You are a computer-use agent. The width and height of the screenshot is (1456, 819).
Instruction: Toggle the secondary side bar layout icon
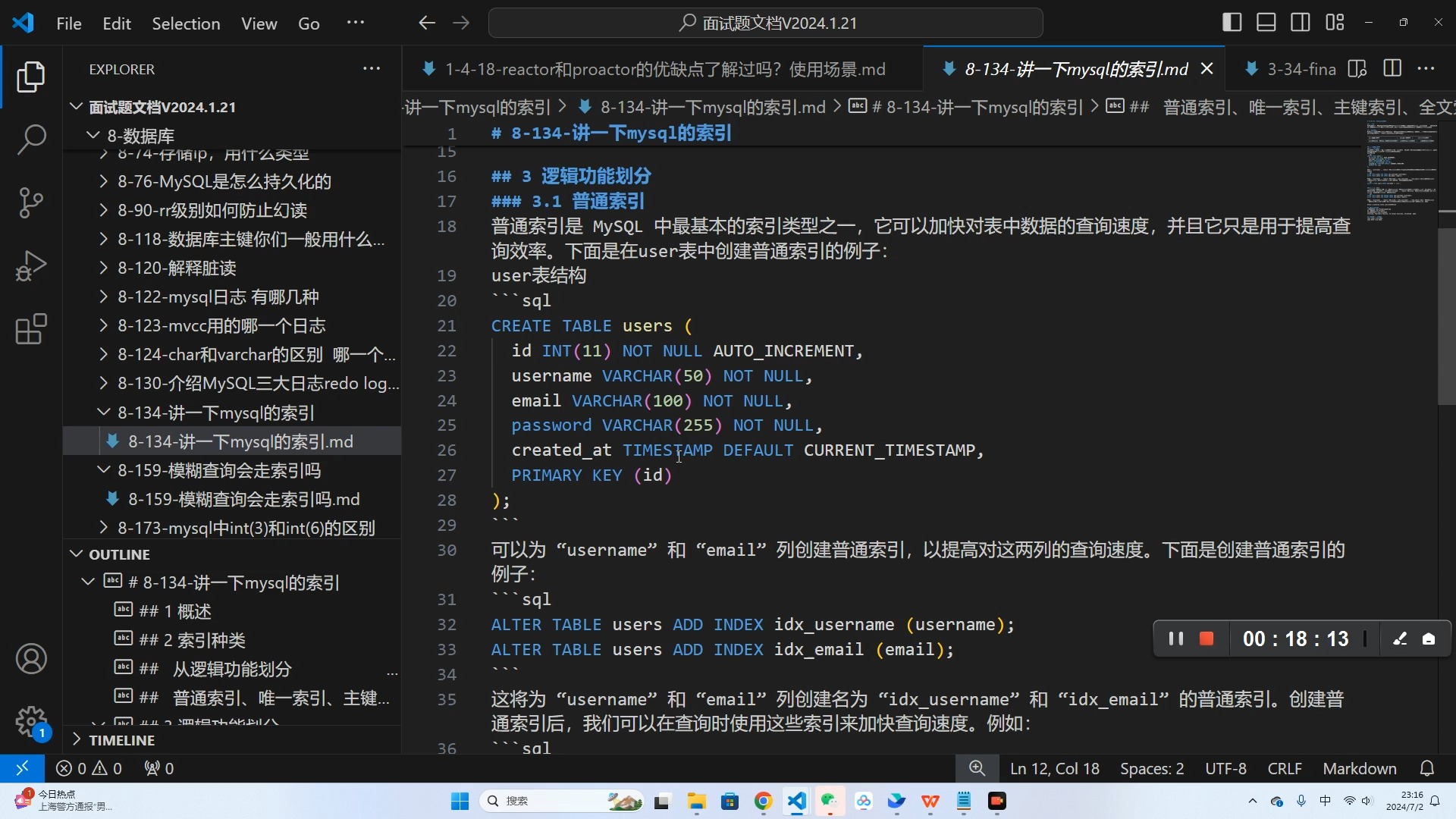tap(1301, 23)
